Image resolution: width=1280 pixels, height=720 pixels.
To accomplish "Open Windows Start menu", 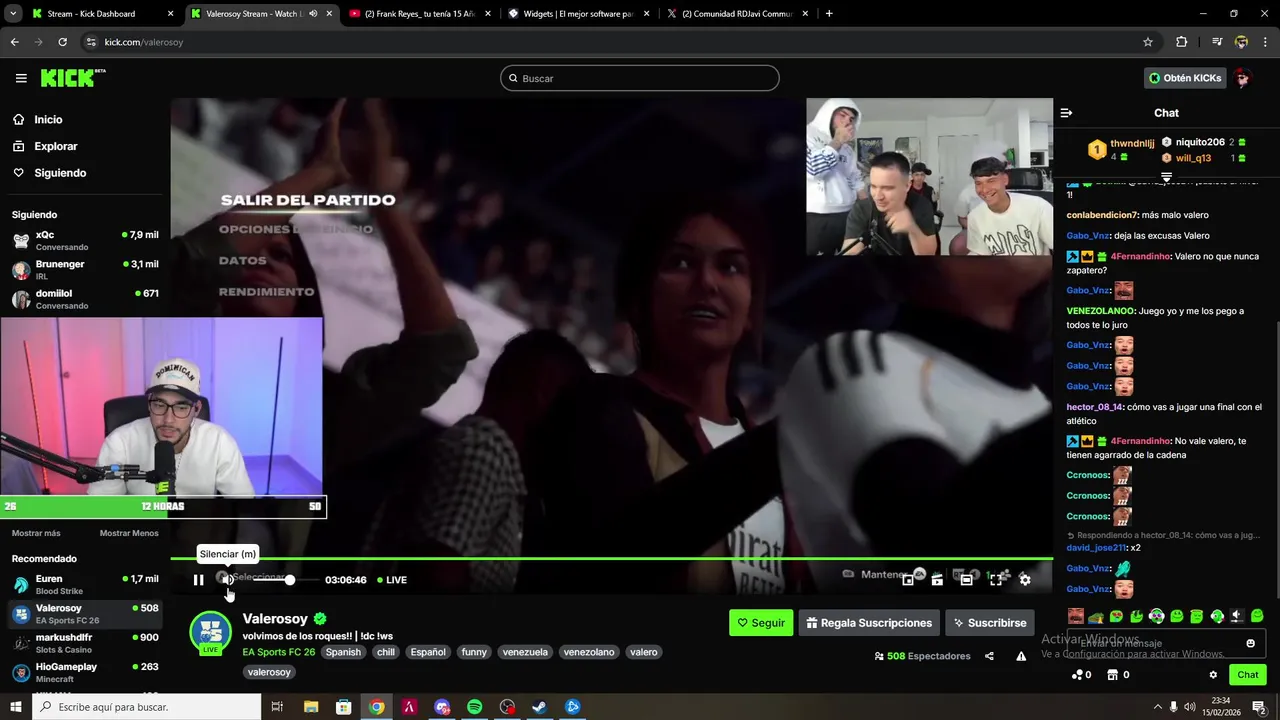I will pyautogui.click(x=16, y=707).
